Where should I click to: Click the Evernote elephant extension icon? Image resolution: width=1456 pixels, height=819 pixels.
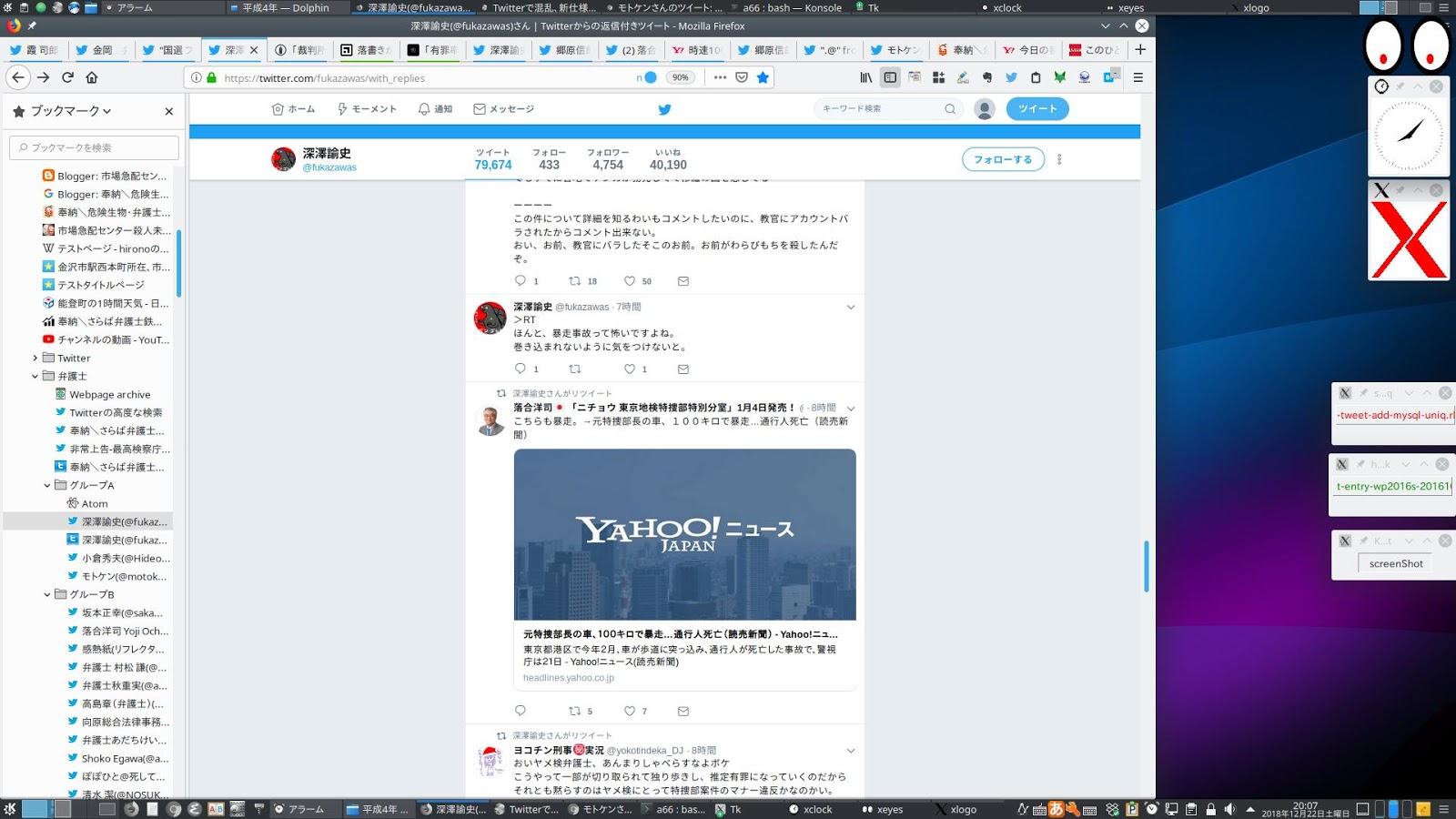(x=987, y=77)
